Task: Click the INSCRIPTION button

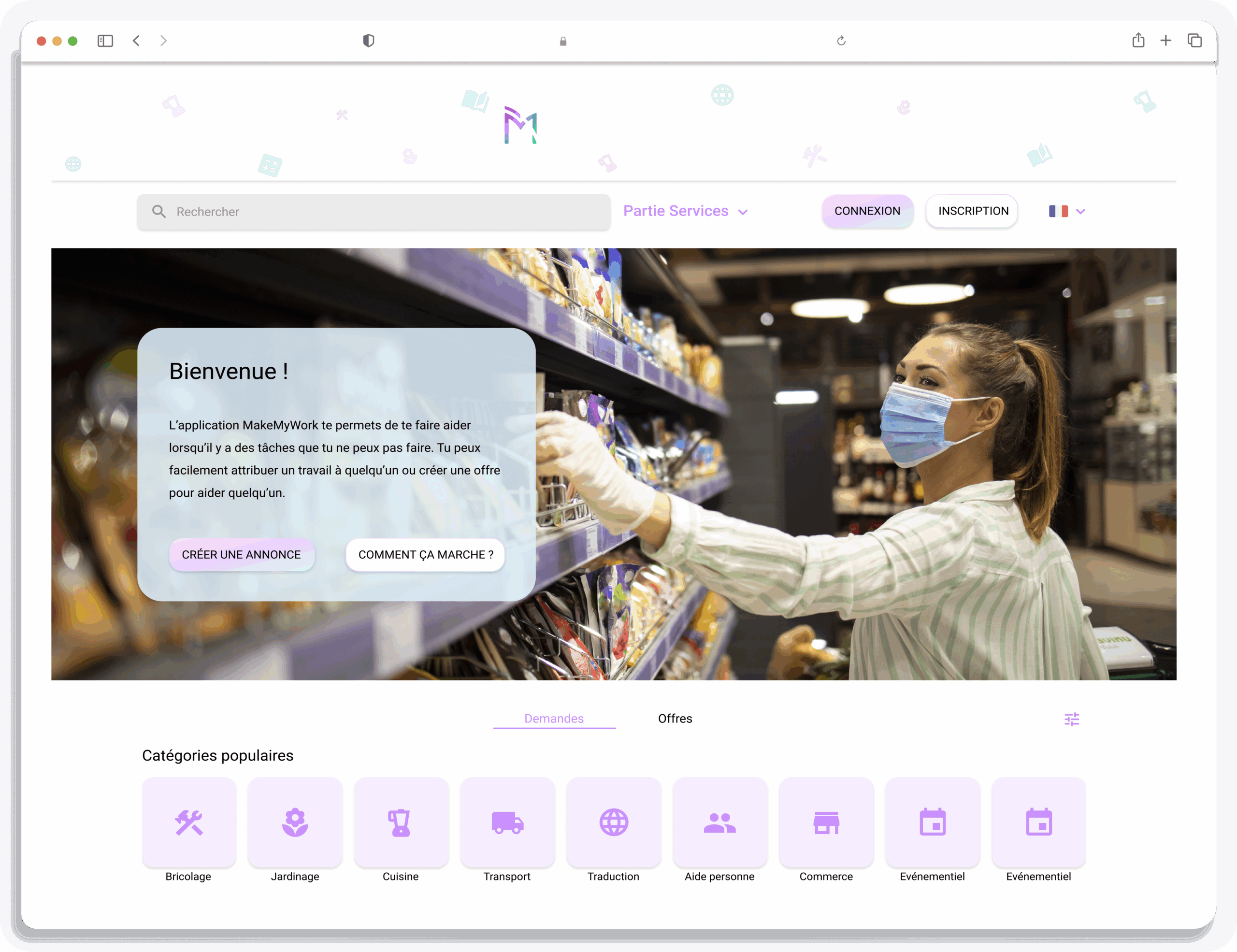Action: [973, 211]
